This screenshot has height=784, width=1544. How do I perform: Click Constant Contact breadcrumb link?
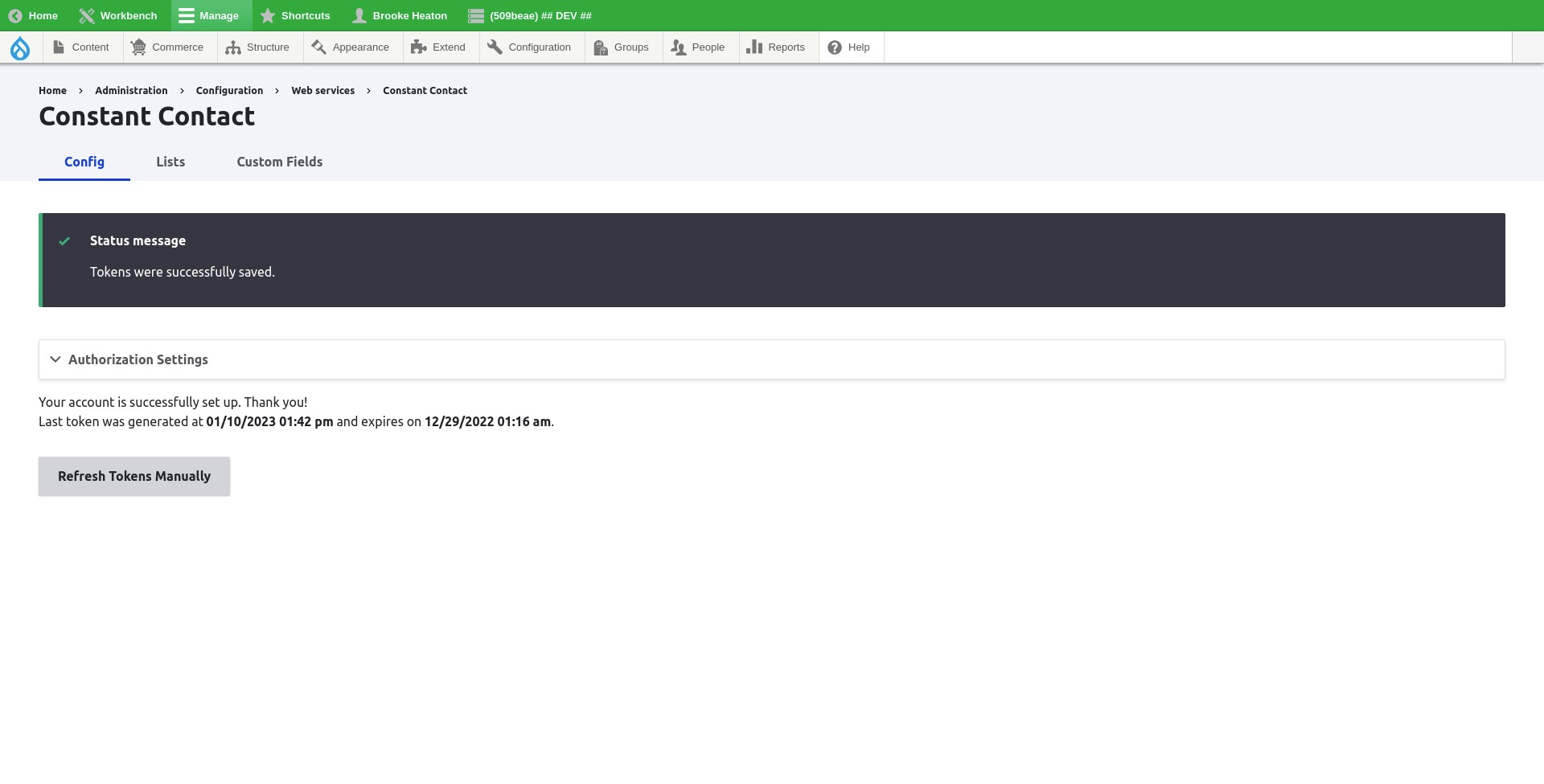click(x=425, y=91)
